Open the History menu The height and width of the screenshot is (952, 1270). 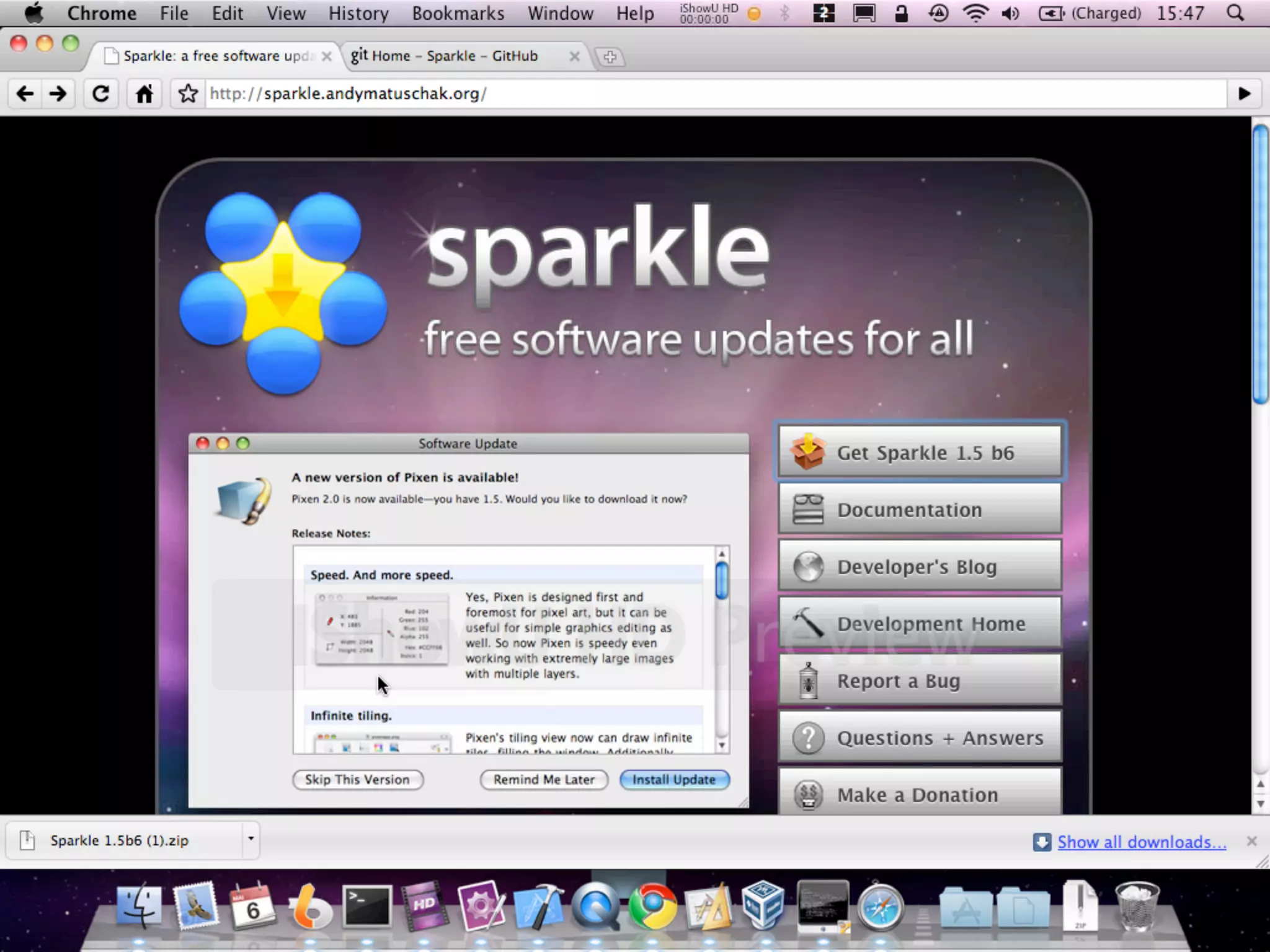(x=358, y=13)
